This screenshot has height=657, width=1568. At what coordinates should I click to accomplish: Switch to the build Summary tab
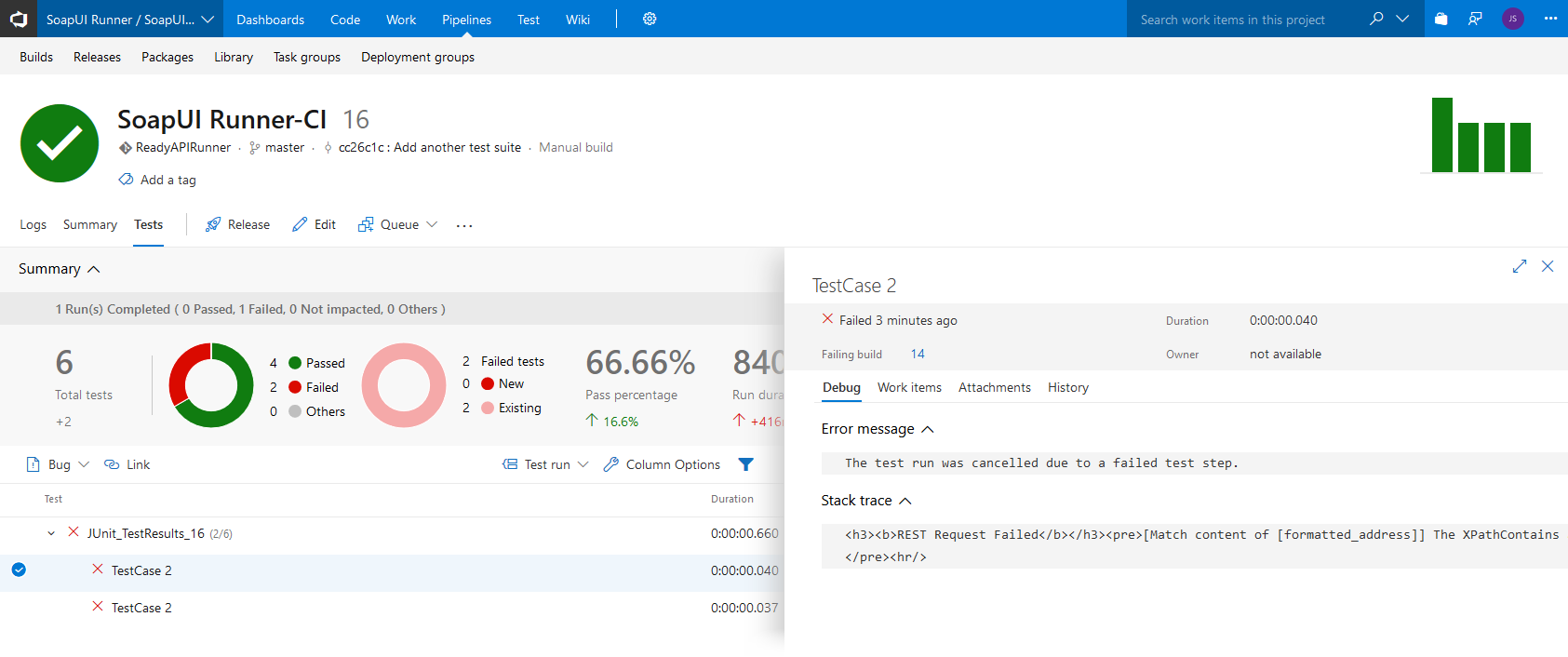click(x=90, y=224)
